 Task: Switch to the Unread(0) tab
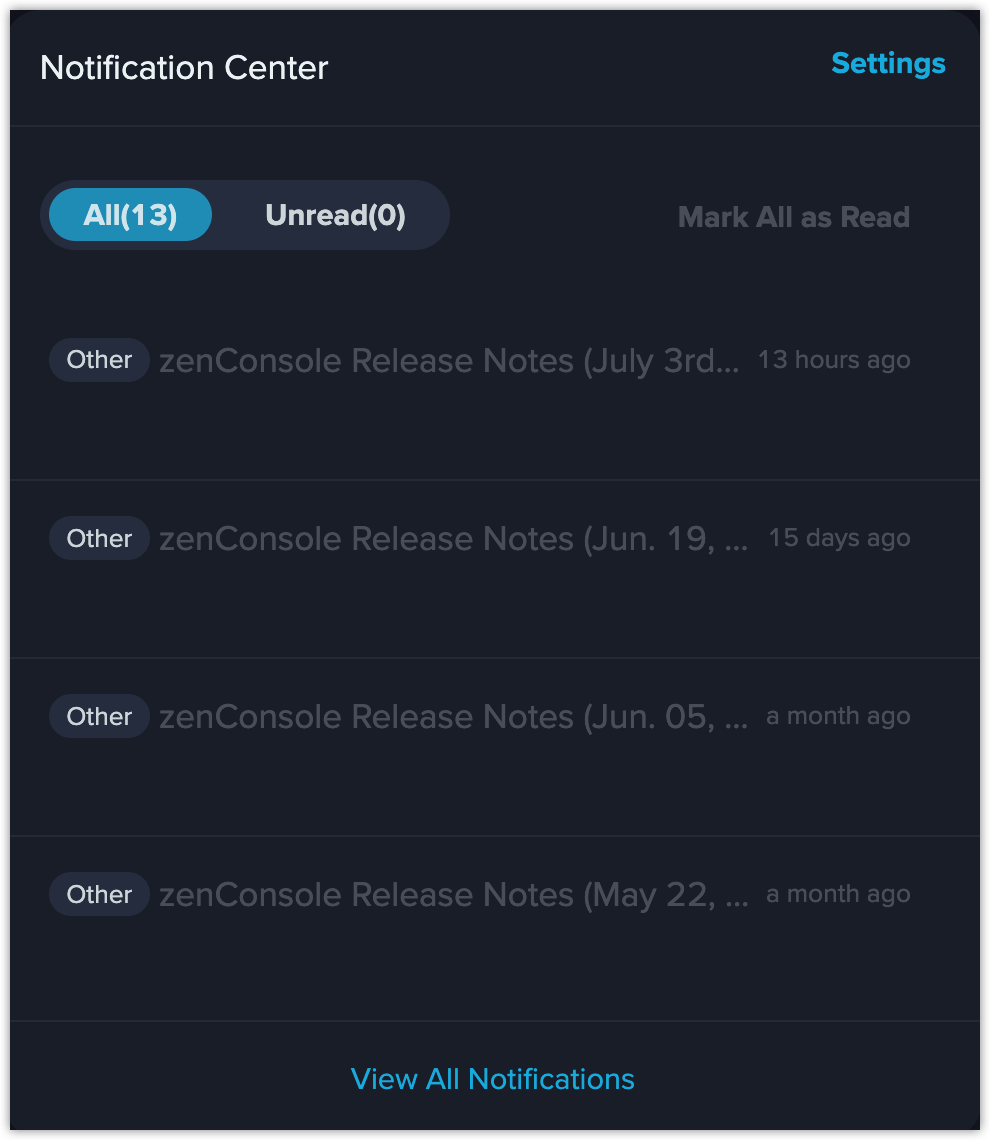coord(335,214)
